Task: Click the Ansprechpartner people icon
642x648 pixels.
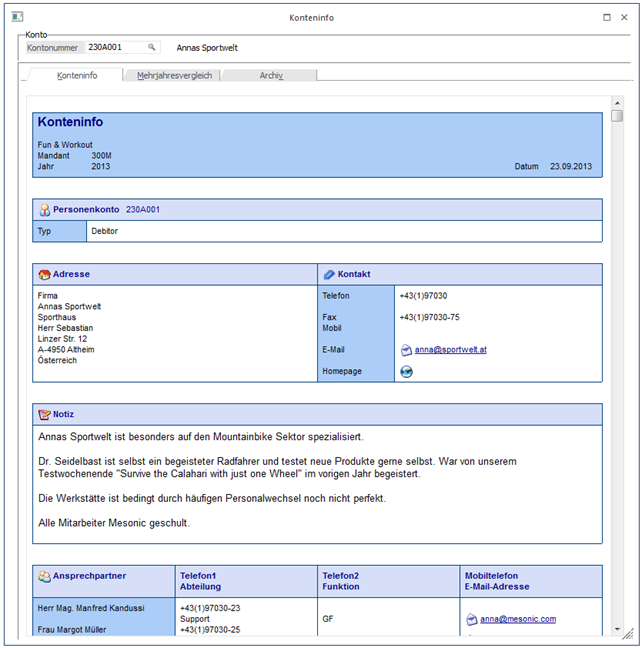Action: (44, 576)
